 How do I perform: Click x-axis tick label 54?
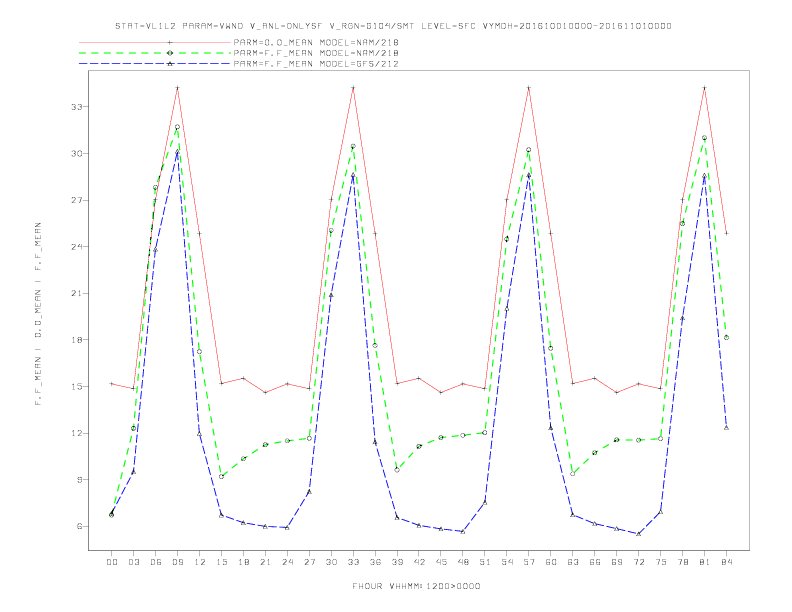507,562
